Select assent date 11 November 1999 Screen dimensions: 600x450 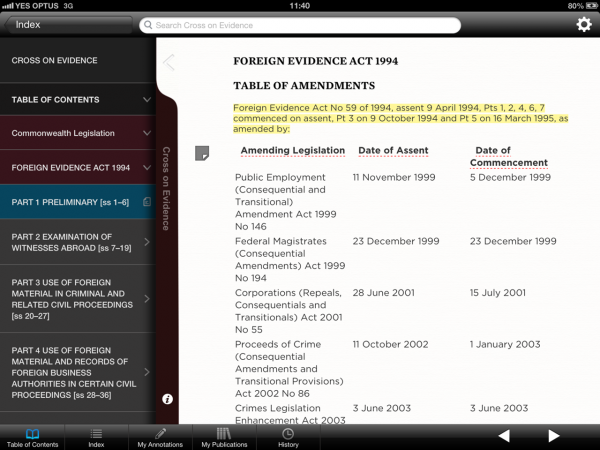(x=394, y=177)
